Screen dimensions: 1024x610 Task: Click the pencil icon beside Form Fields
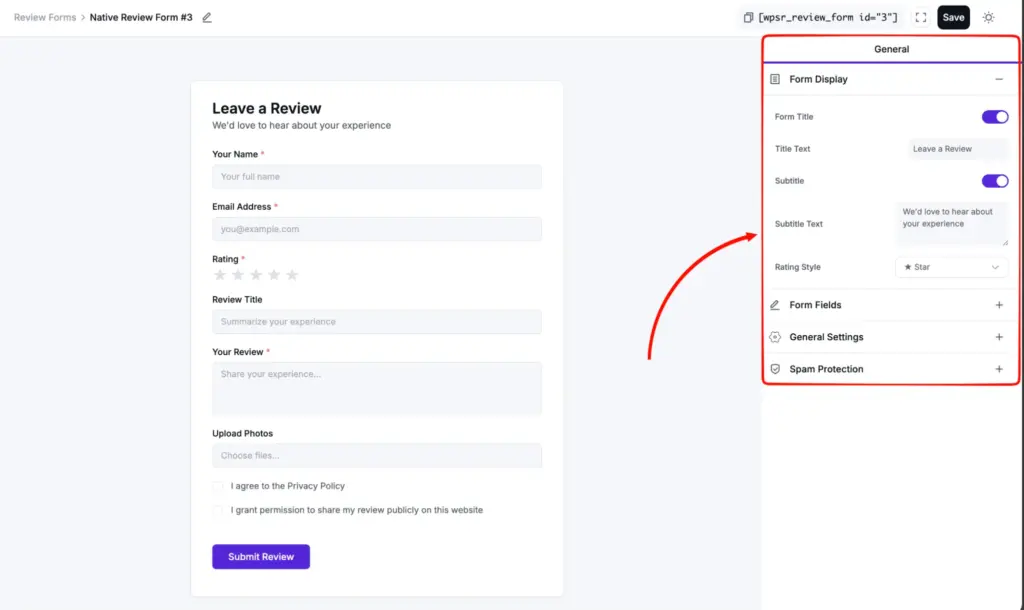tap(776, 305)
